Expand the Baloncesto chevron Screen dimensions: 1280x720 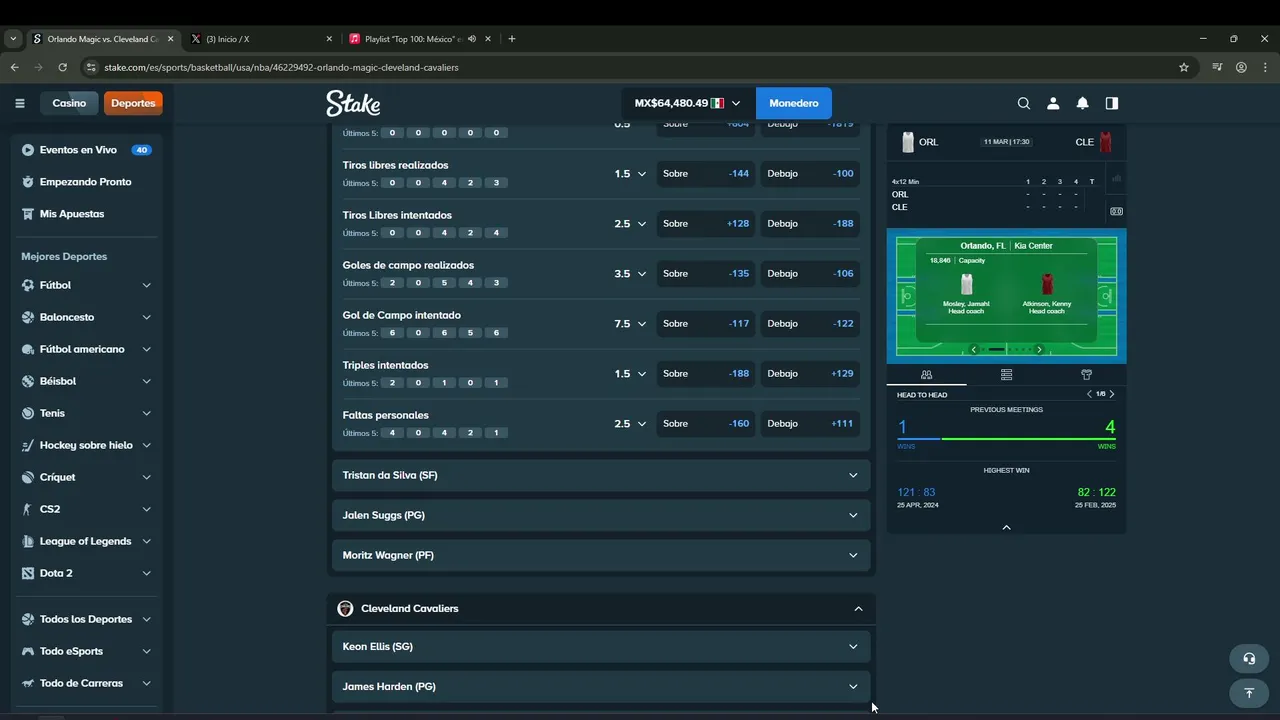[x=147, y=317]
